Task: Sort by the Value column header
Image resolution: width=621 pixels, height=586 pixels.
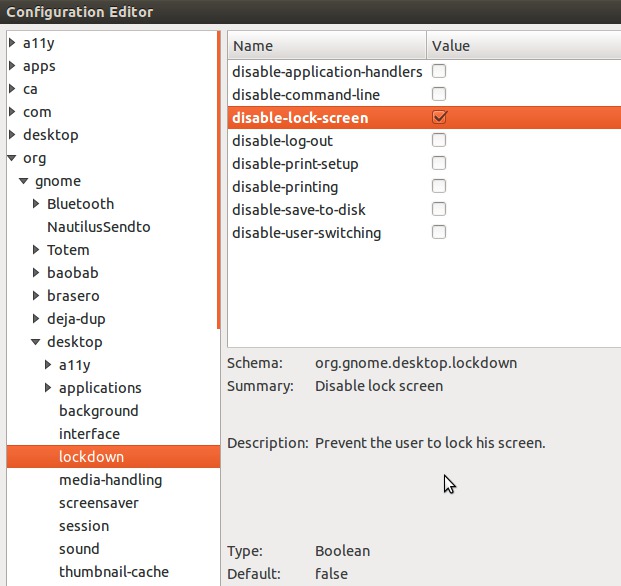Action: click(524, 46)
